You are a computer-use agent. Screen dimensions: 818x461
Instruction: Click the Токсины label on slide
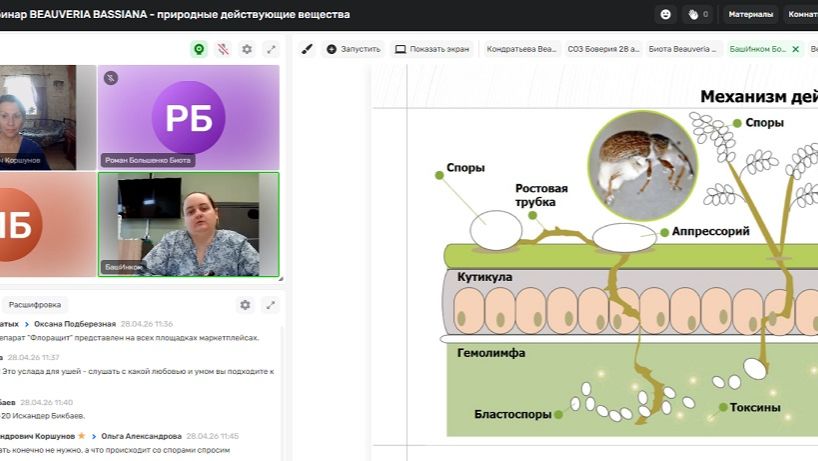[755, 407]
